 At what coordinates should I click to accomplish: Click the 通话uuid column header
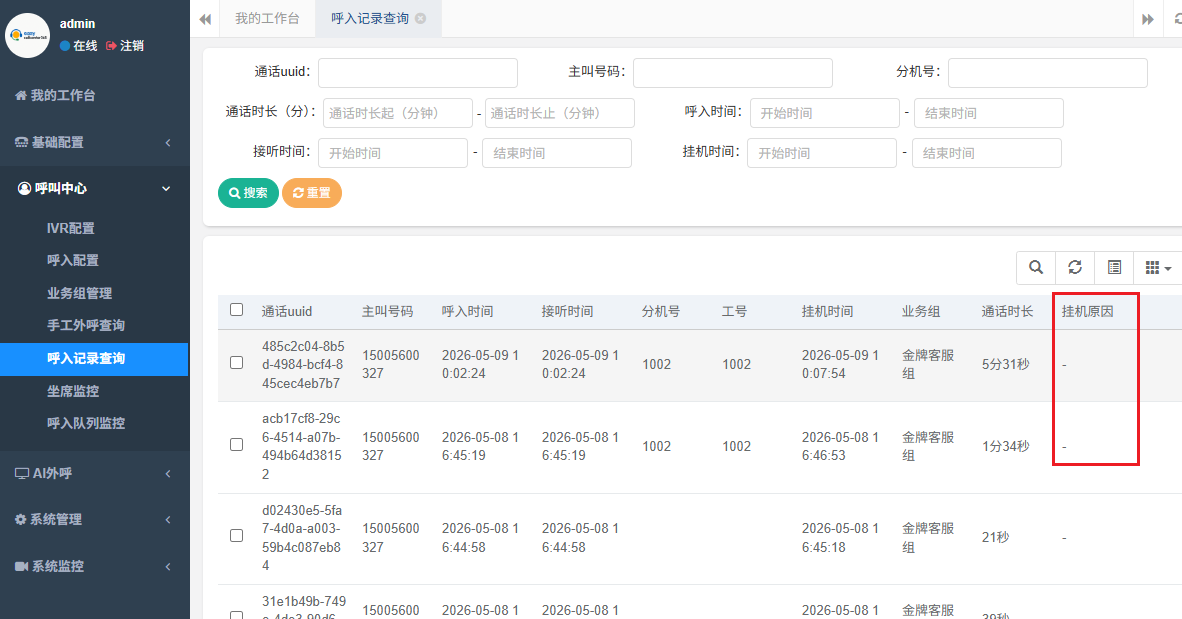tap(287, 311)
